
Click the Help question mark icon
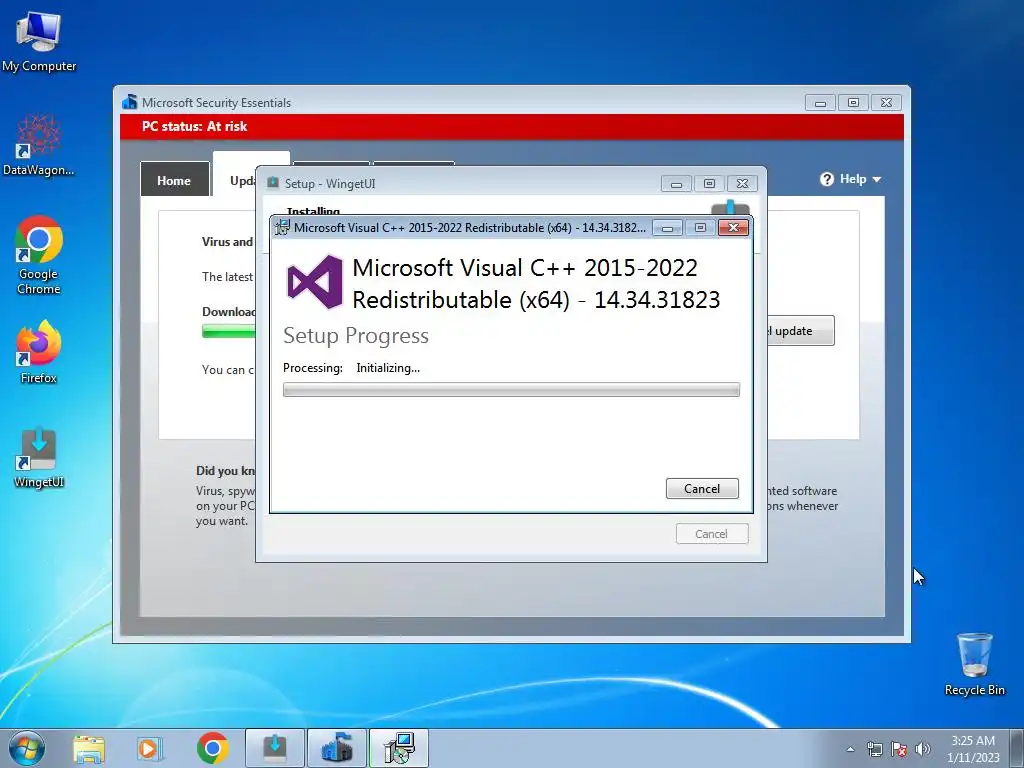[x=827, y=179]
